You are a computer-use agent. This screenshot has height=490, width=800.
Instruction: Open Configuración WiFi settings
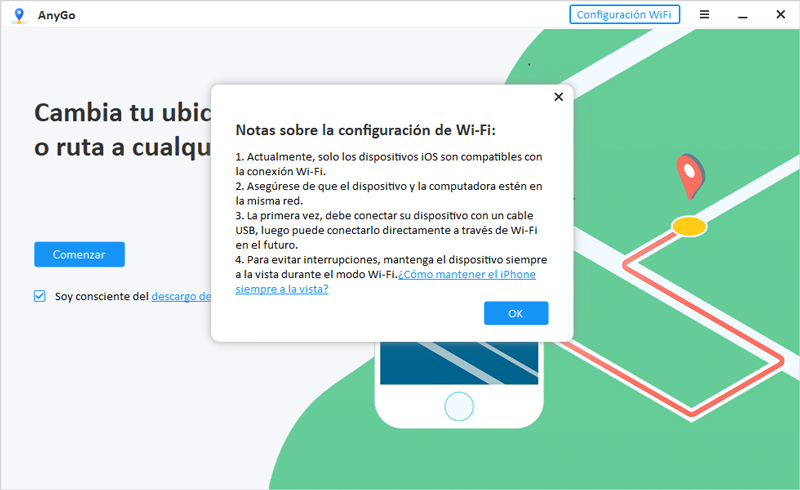pos(625,15)
